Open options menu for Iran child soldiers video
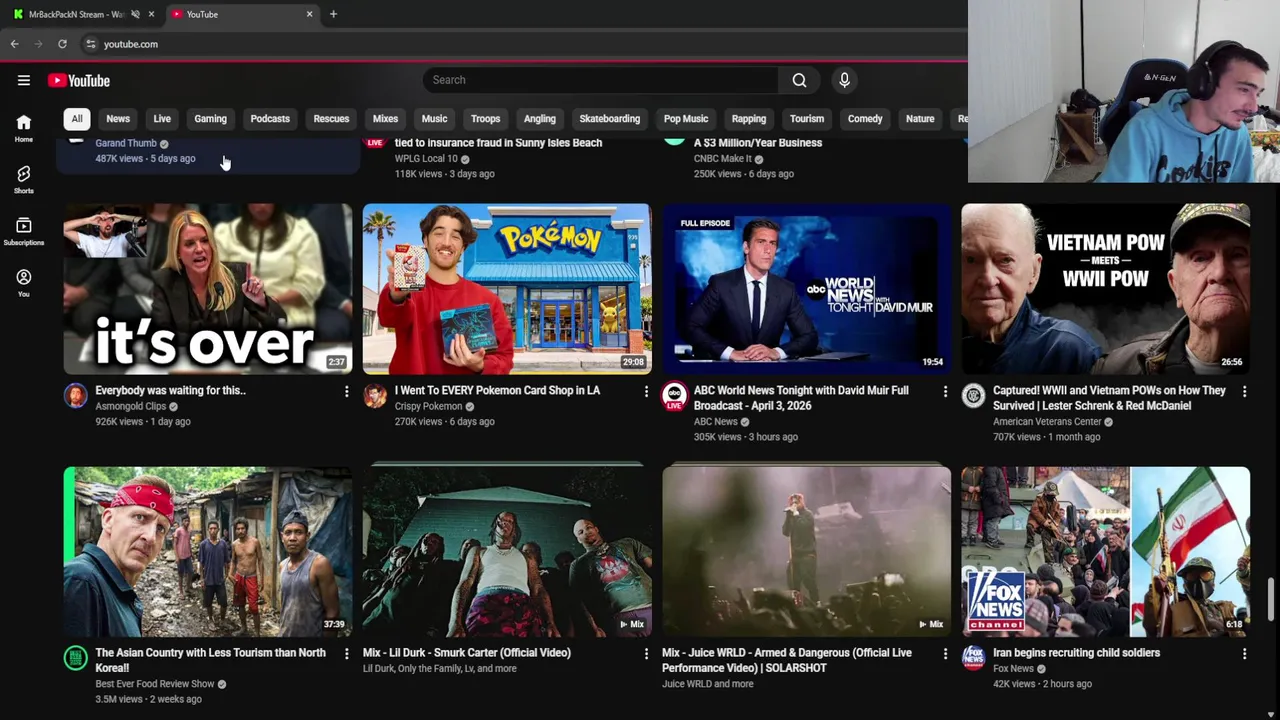This screenshot has width=1280, height=720. (1244, 653)
